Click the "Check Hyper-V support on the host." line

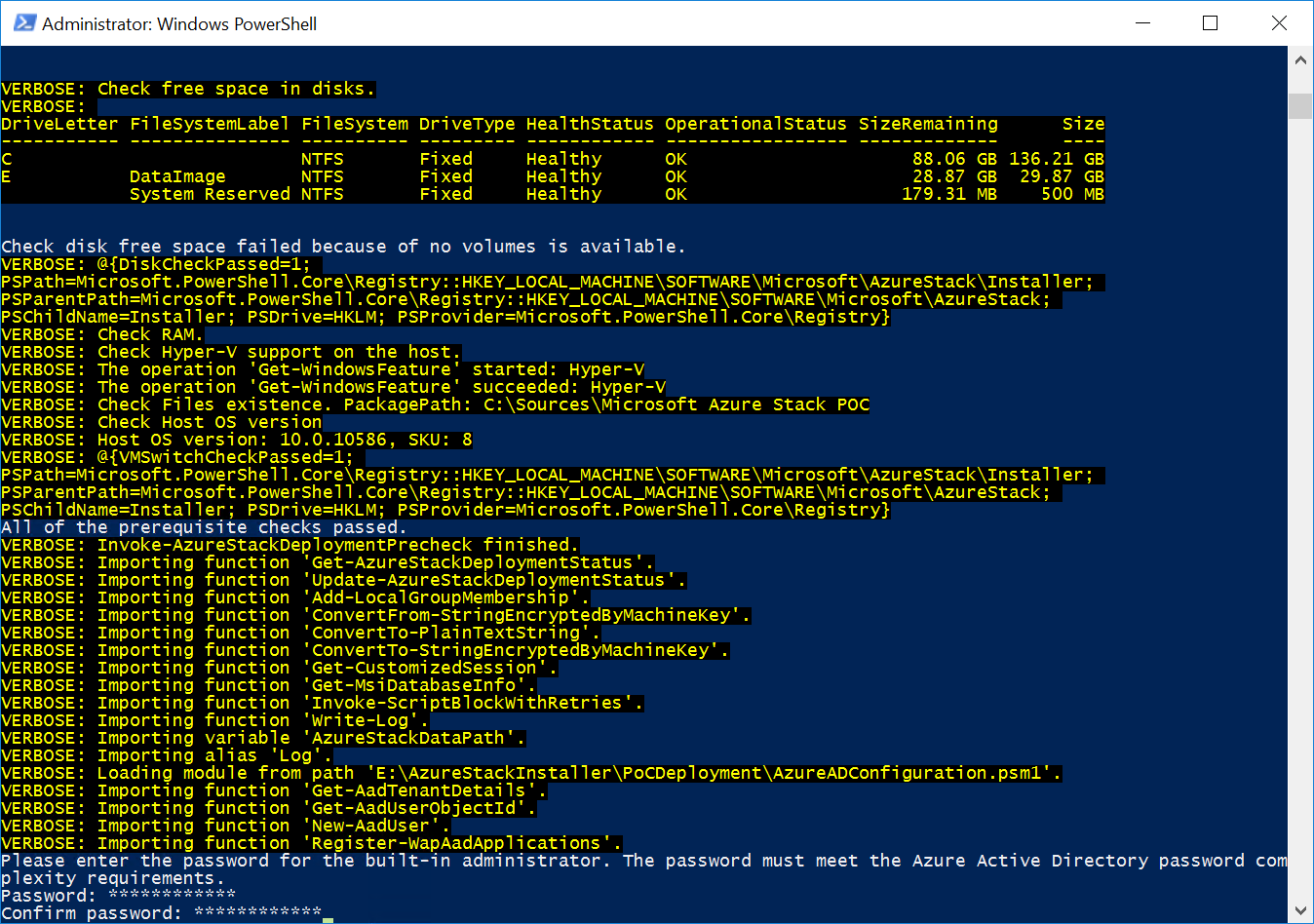pos(231,352)
